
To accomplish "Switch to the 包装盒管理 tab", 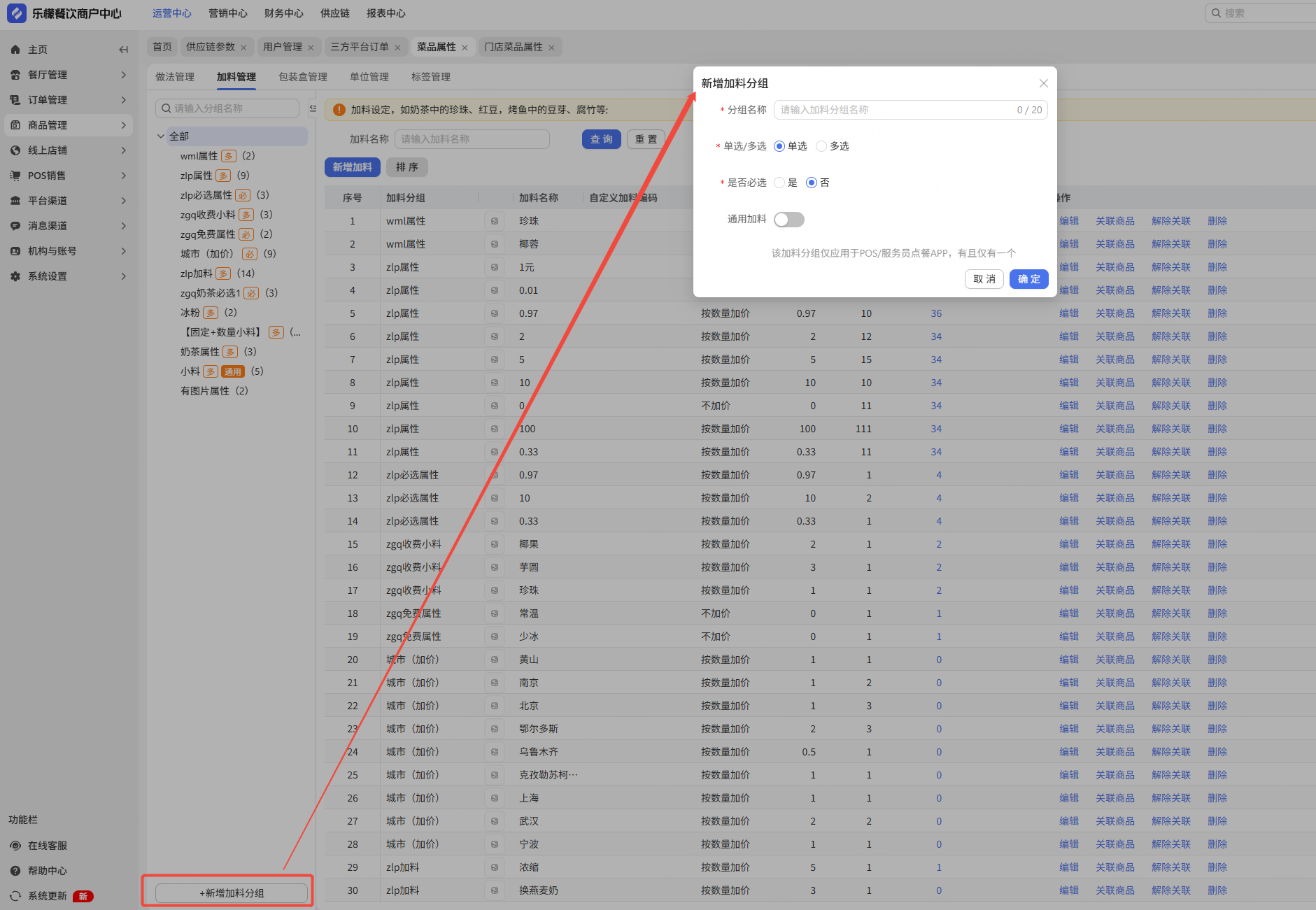I will [302, 77].
